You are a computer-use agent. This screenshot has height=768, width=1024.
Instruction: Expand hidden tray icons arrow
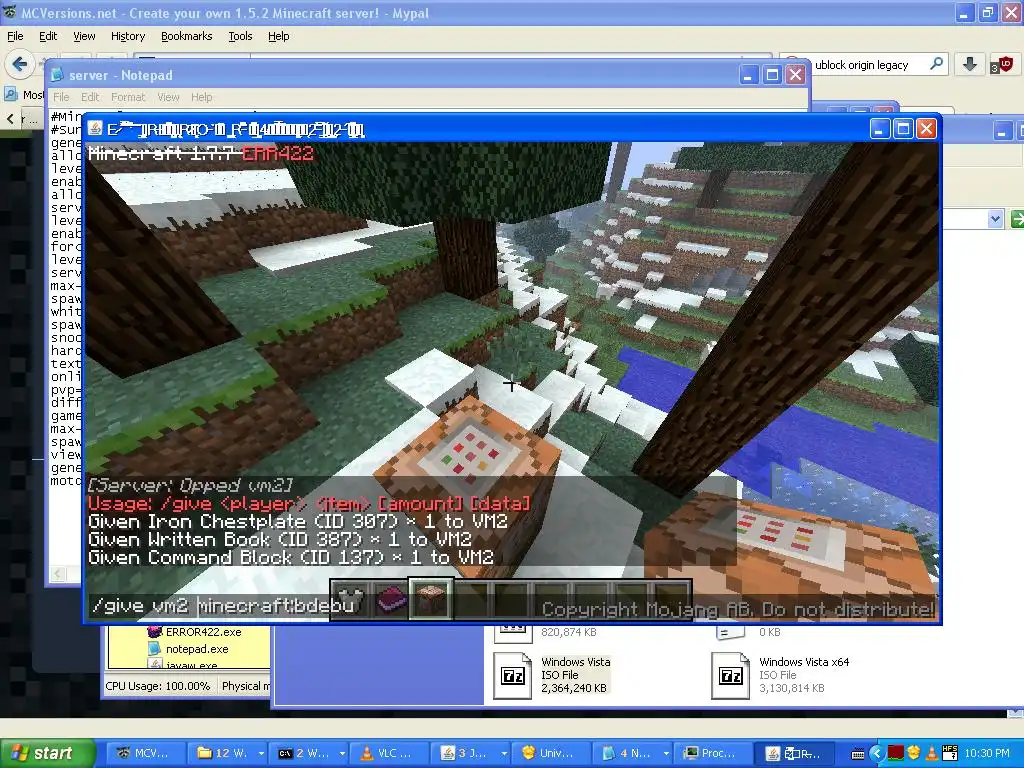coord(876,754)
